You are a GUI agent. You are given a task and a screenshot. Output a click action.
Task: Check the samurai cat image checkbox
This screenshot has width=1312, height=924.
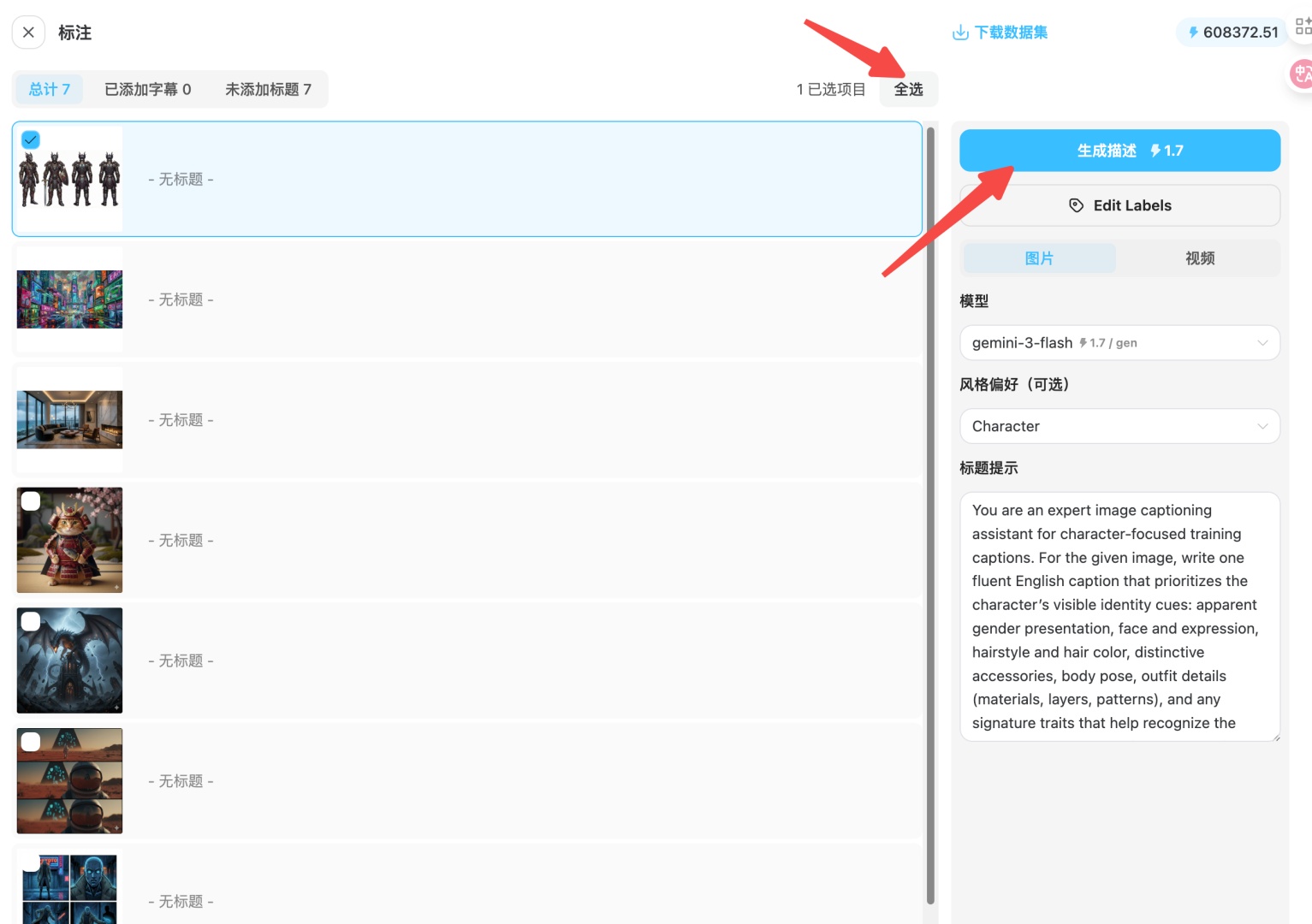(31, 501)
